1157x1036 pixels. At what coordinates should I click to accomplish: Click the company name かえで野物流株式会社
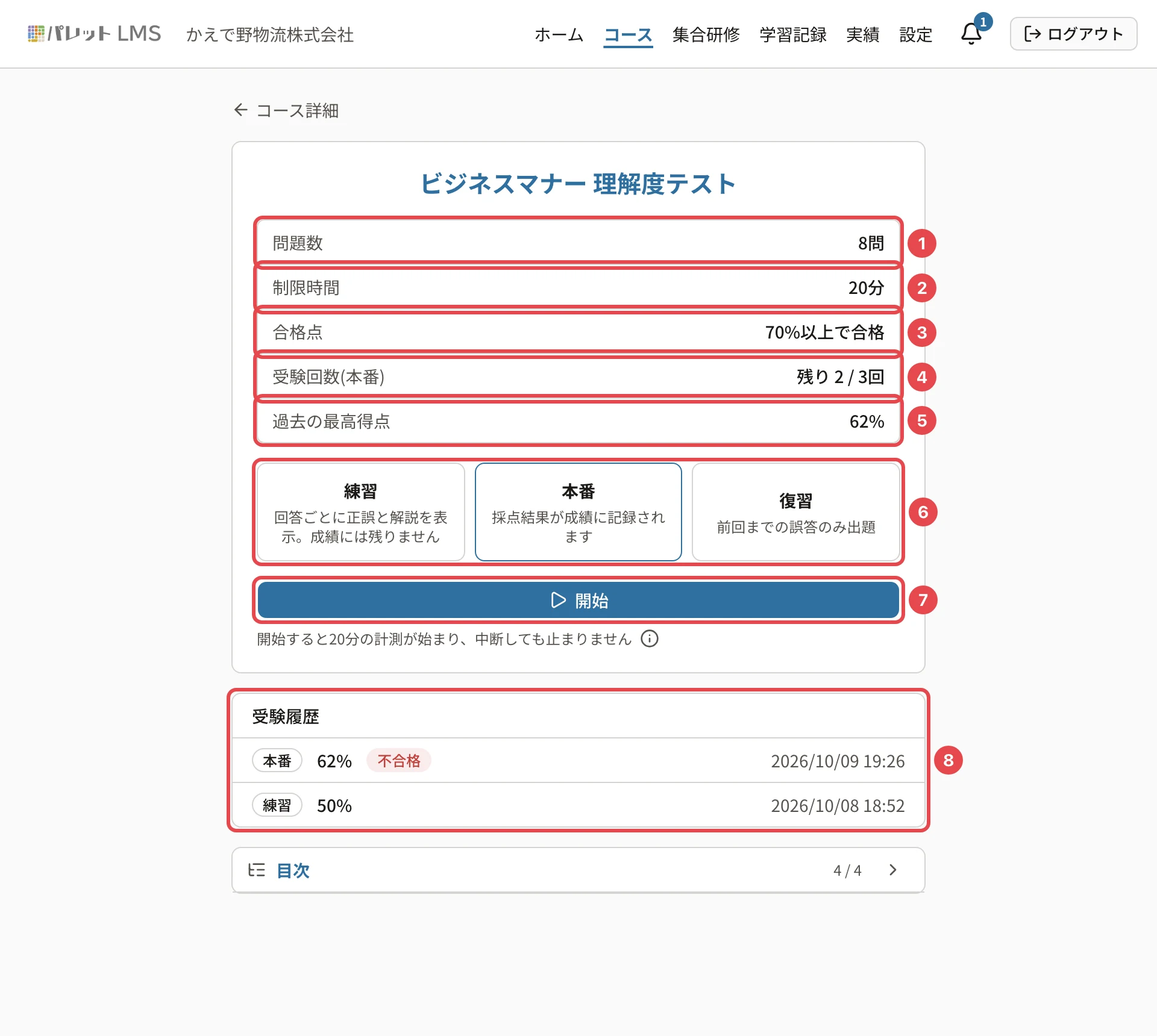tap(270, 34)
